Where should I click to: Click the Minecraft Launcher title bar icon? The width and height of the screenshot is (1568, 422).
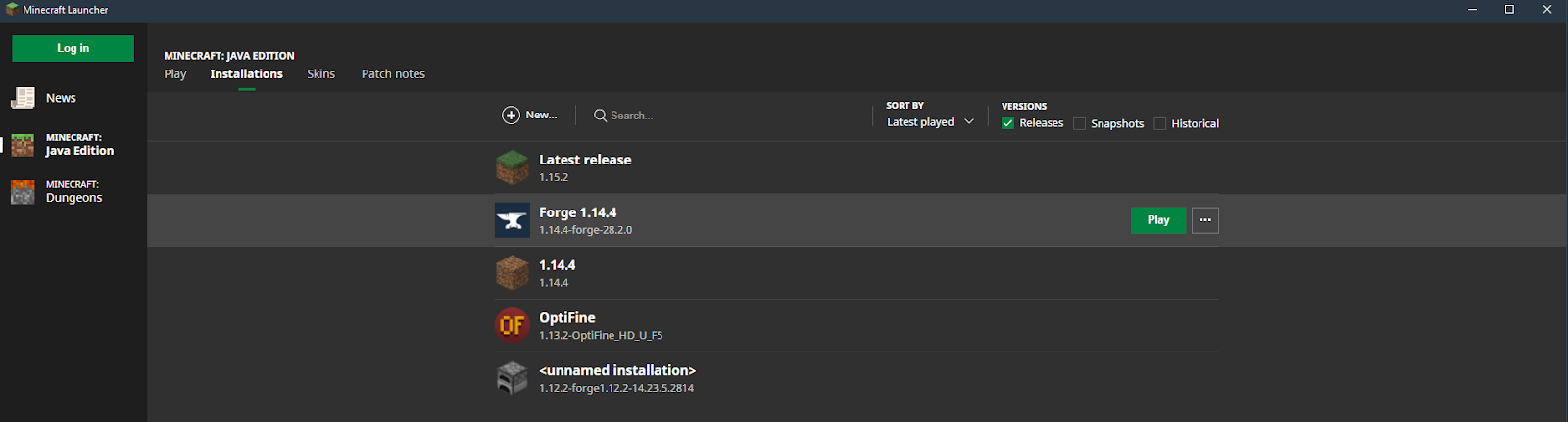point(12,9)
